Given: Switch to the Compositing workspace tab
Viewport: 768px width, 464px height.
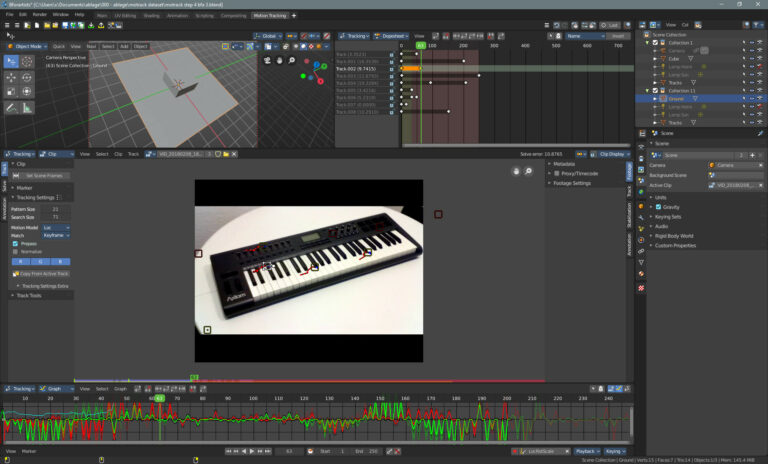Looking at the screenshot, I should (x=232, y=15).
